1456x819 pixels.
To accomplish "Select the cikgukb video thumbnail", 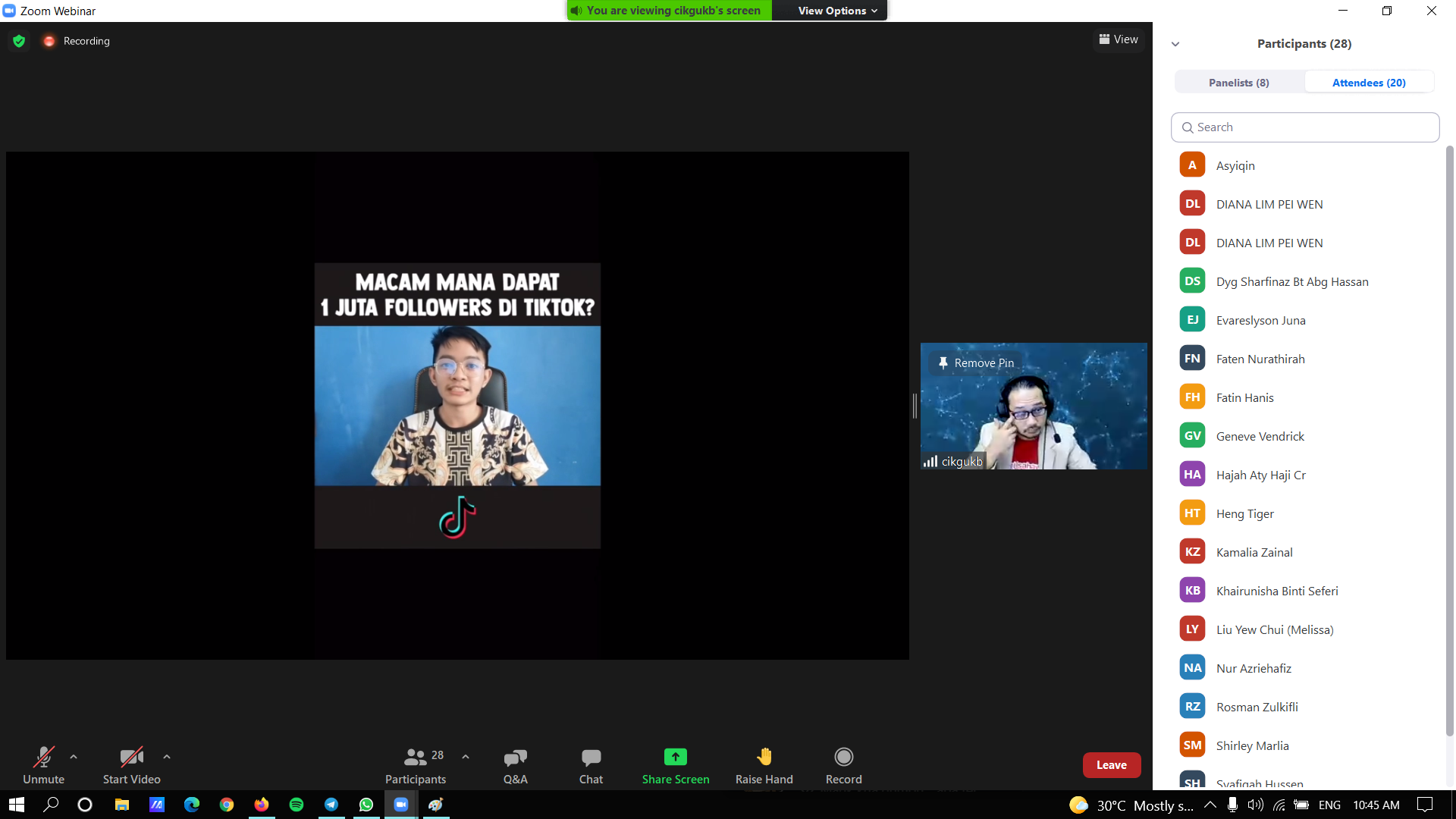I will (x=1034, y=406).
